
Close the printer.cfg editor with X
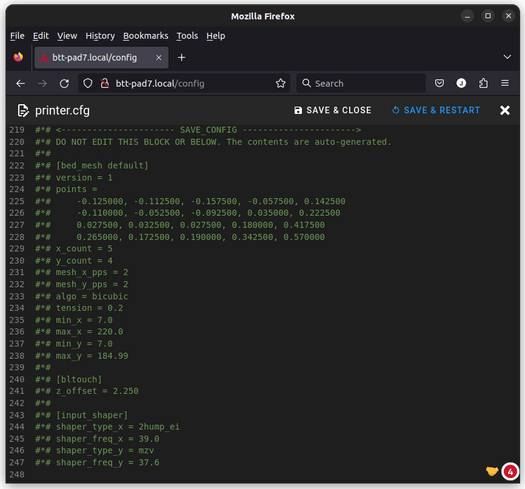[505, 110]
